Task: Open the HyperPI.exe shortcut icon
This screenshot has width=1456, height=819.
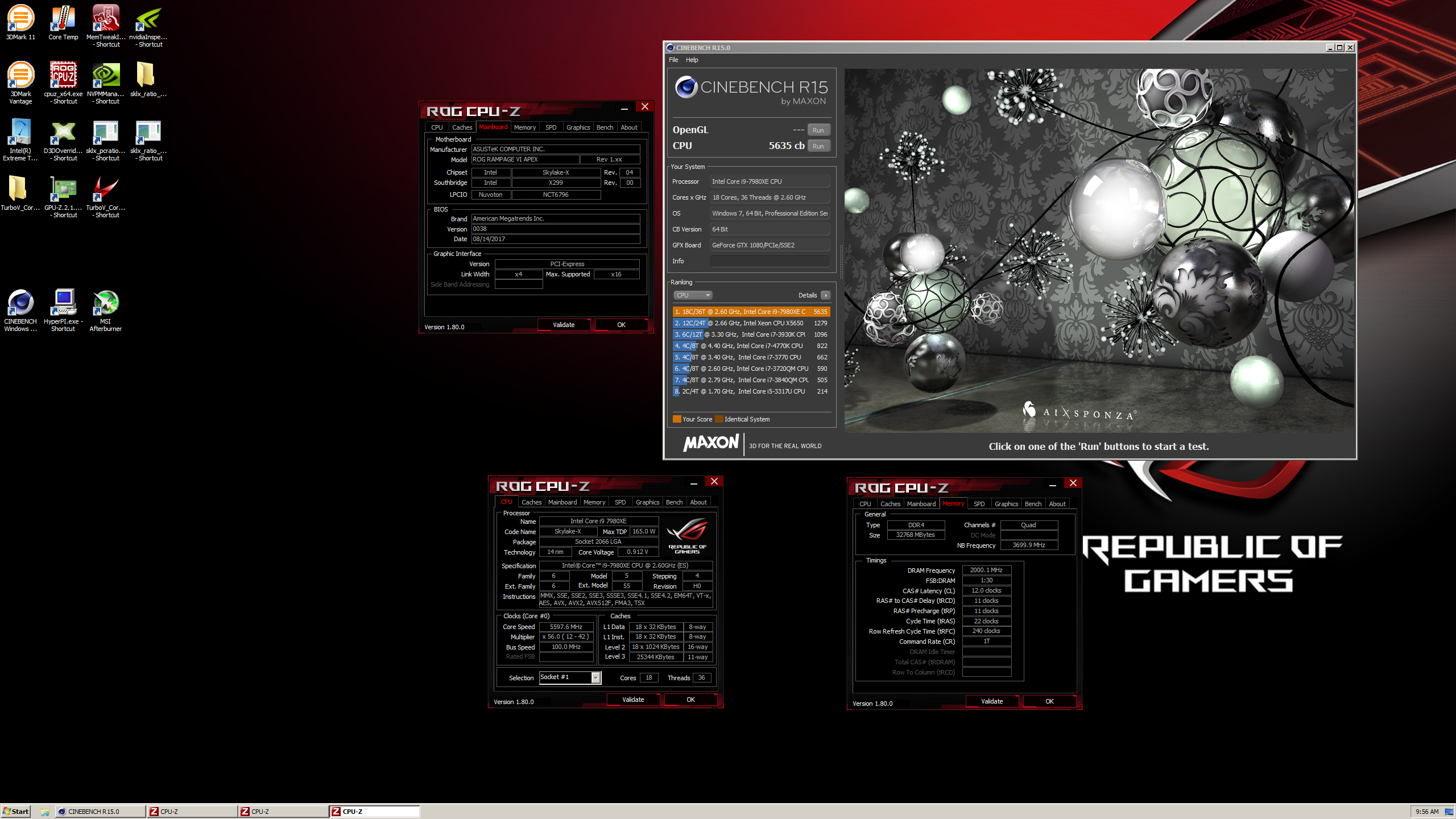Action: (x=63, y=311)
